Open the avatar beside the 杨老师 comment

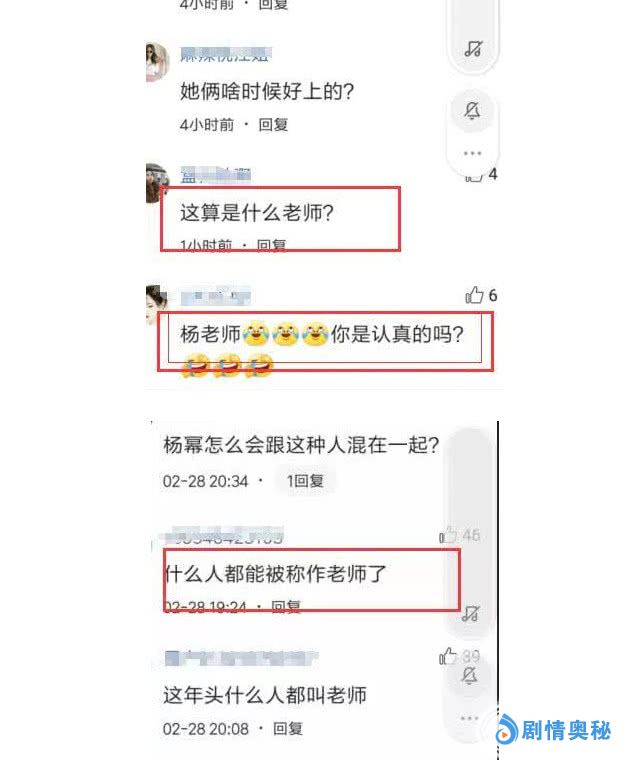(x=156, y=304)
